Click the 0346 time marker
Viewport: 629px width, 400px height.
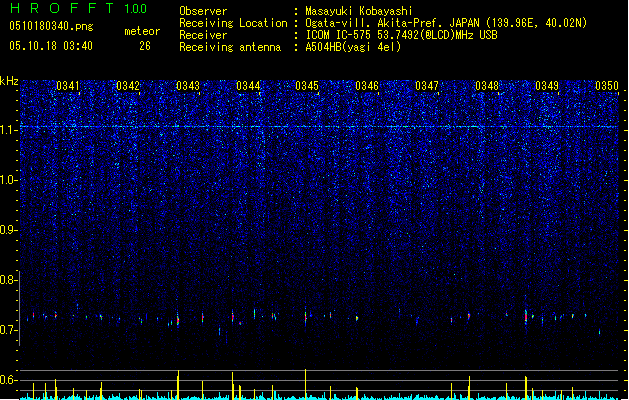367,85
